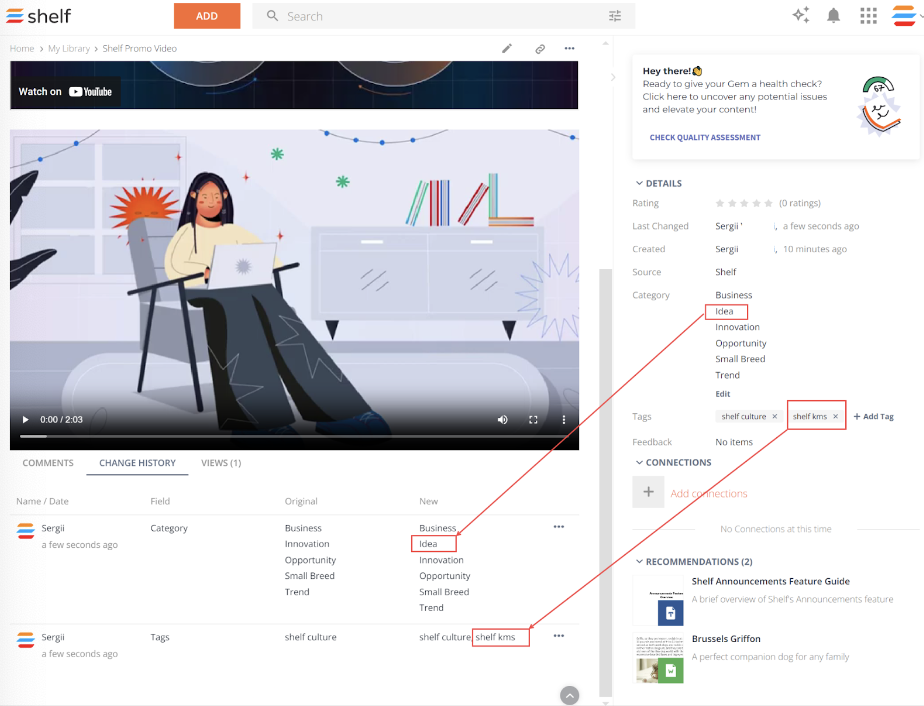Open the search filters icon
This screenshot has height=706, width=924.
point(614,16)
